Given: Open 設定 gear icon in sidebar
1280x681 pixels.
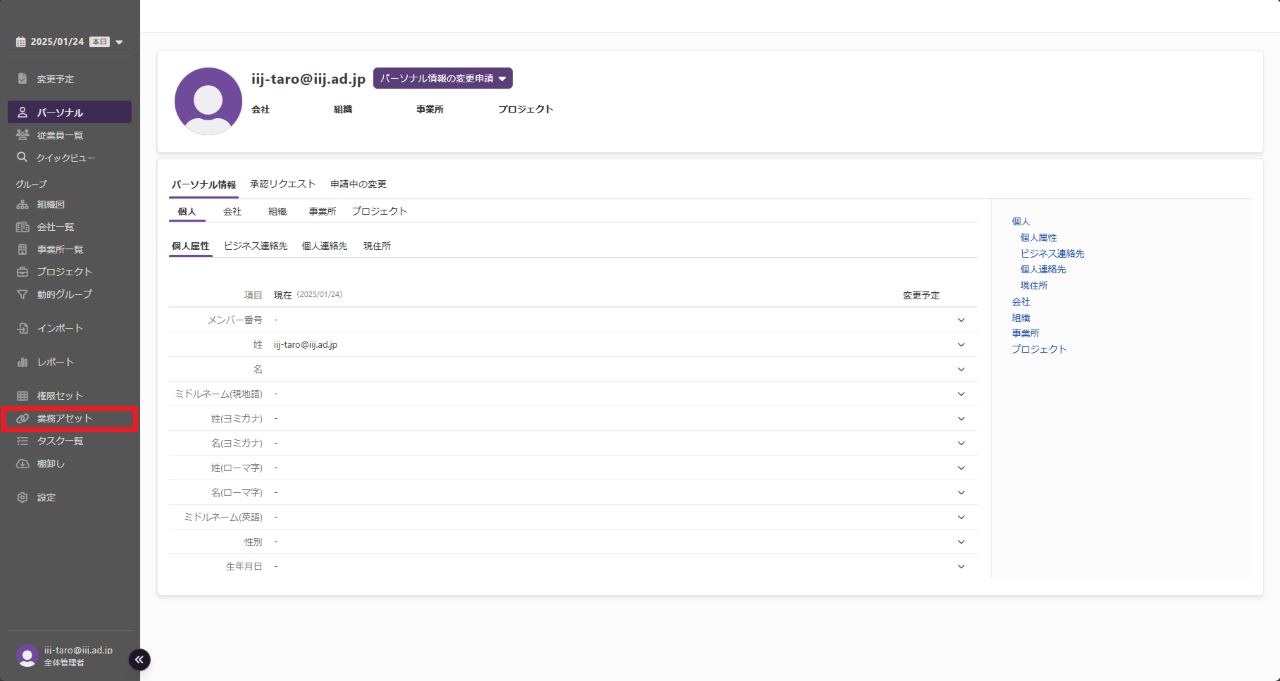Looking at the screenshot, I should click(23, 497).
